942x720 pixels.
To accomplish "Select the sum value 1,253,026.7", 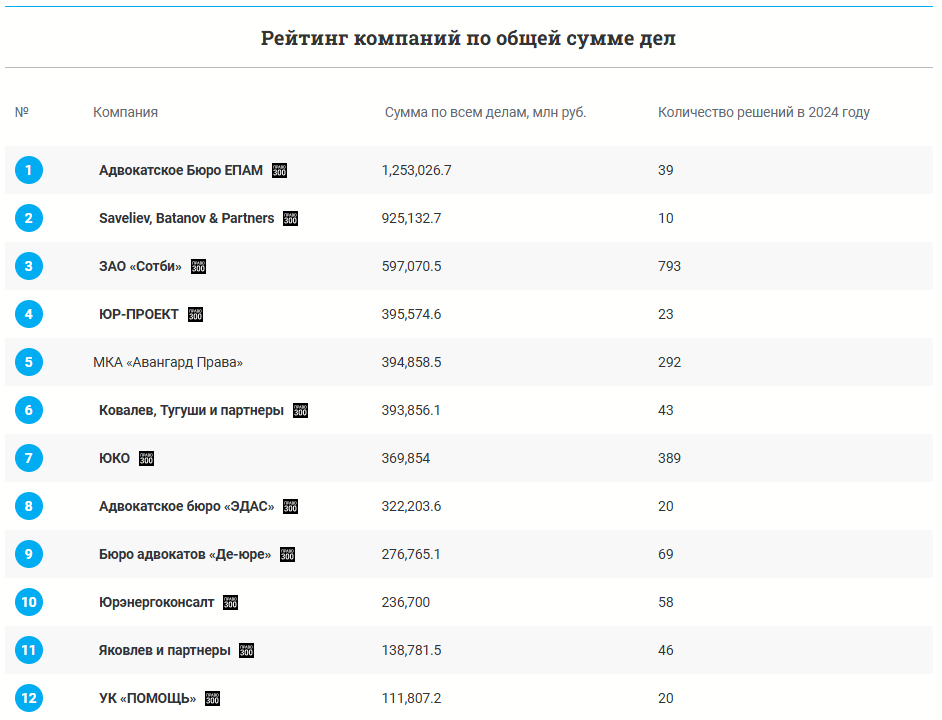I will pyautogui.click(x=416, y=170).
